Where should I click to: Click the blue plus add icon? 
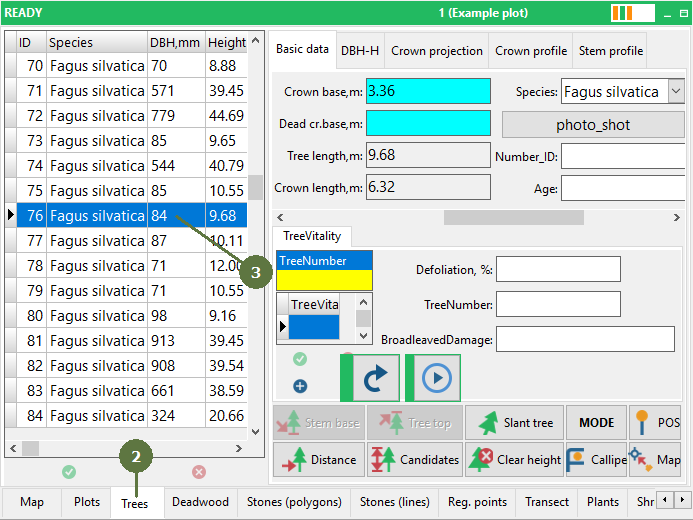[x=300, y=386]
